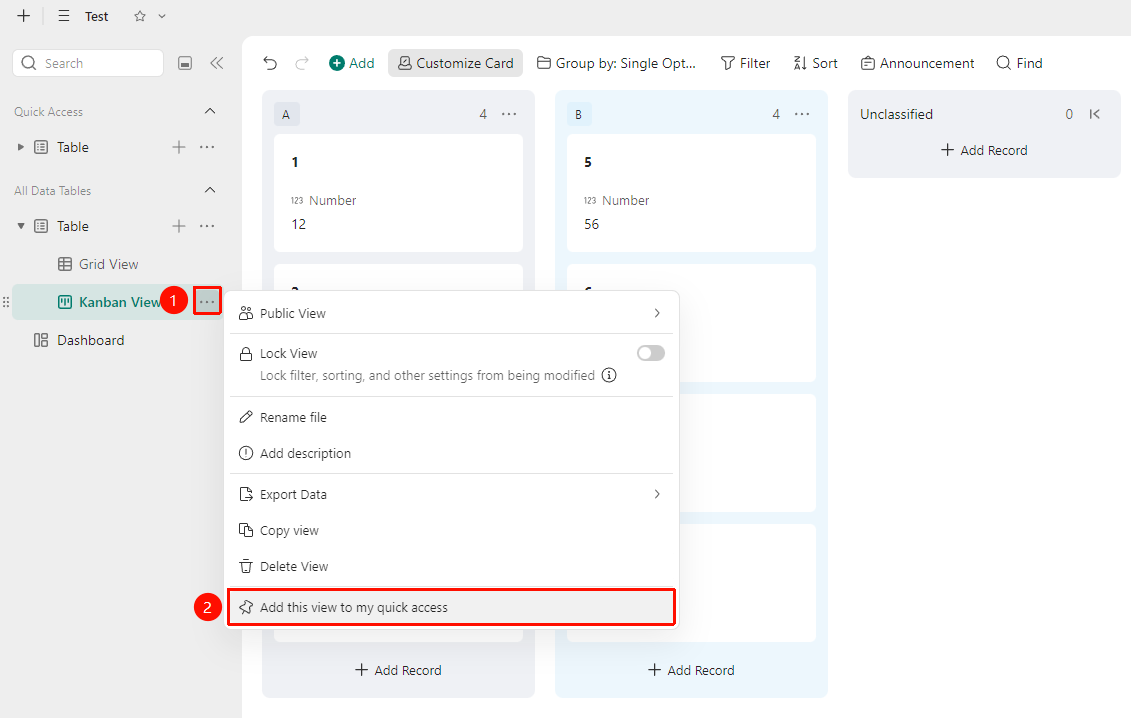Screen dimensions: 1131x718
Task: Collapse the Quick Access section
Action: click(210, 111)
